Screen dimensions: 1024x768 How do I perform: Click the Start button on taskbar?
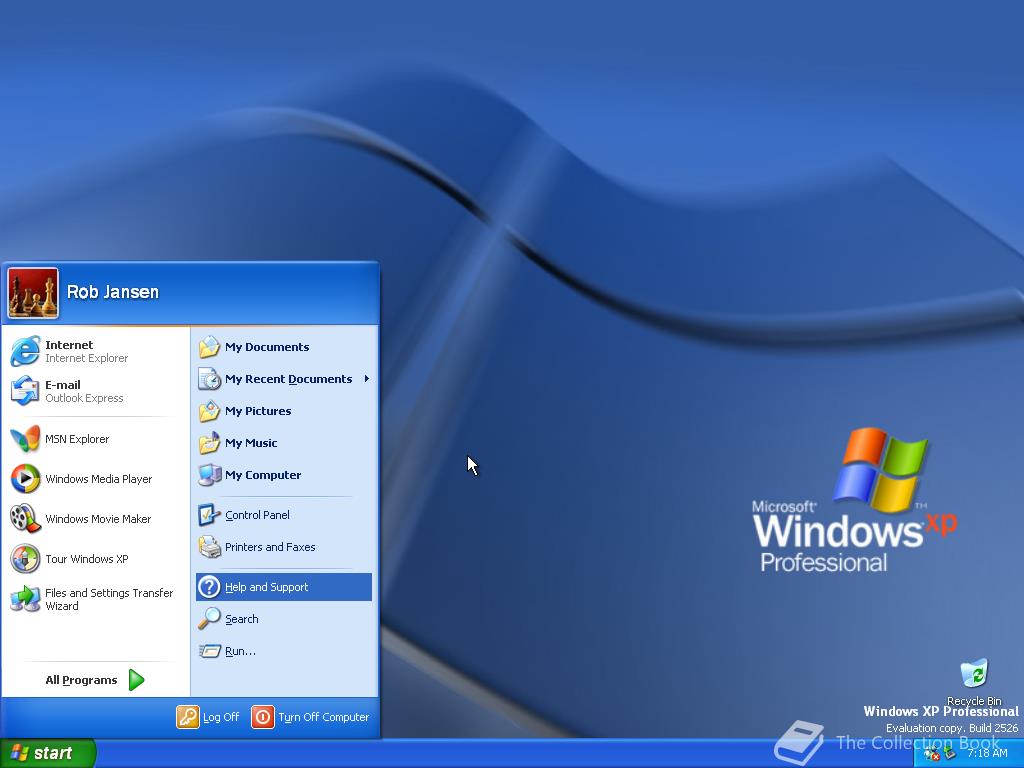pyautogui.click(x=48, y=753)
